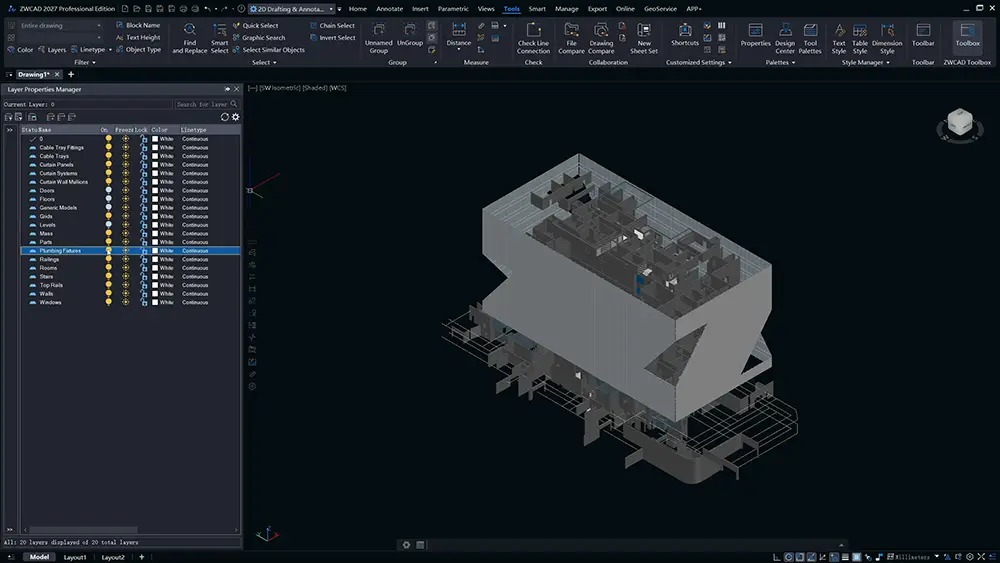Refresh the layer list
Screen dimensions: 1000x563
[x=224, y=117]
